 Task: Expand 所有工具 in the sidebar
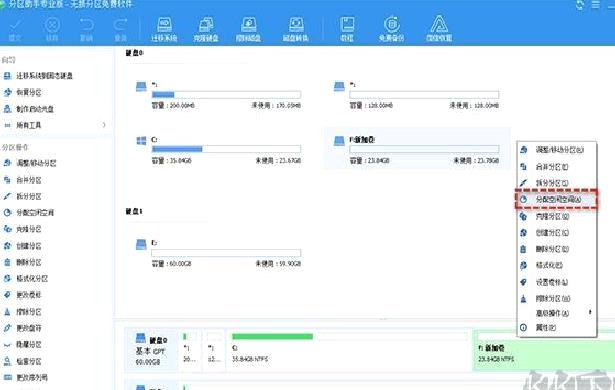pos(55,125)
